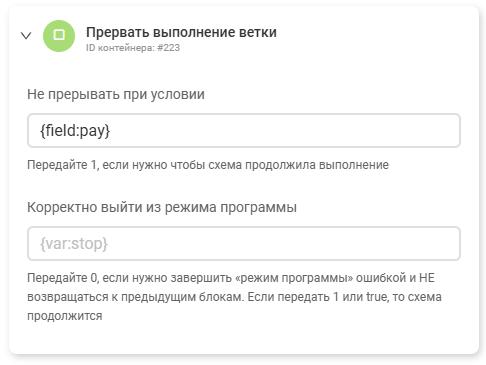Click the word true in the lower hint
The width and height of the screenshot is (486, 365).
(376, 297)
